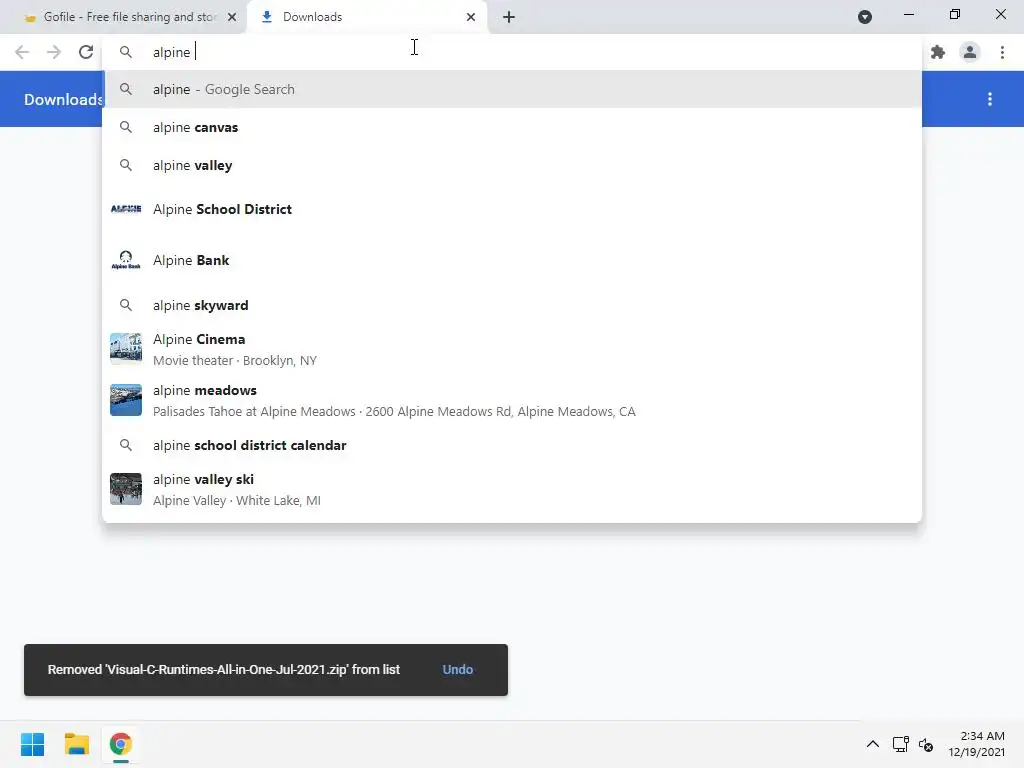Click the browser forward arrow
Image resolution: width=1024 pixels, height=768 pixels.
click(54, 52)
